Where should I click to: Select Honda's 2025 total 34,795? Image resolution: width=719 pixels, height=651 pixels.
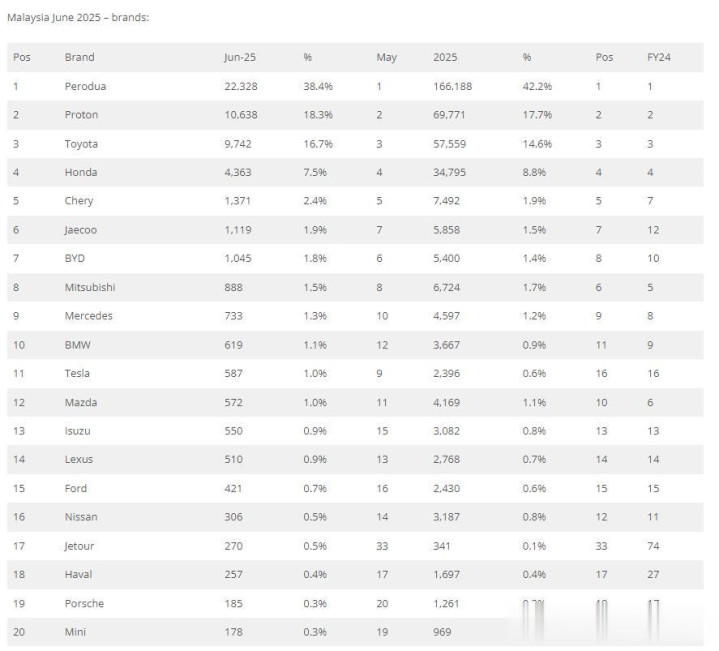click(449, 172)
